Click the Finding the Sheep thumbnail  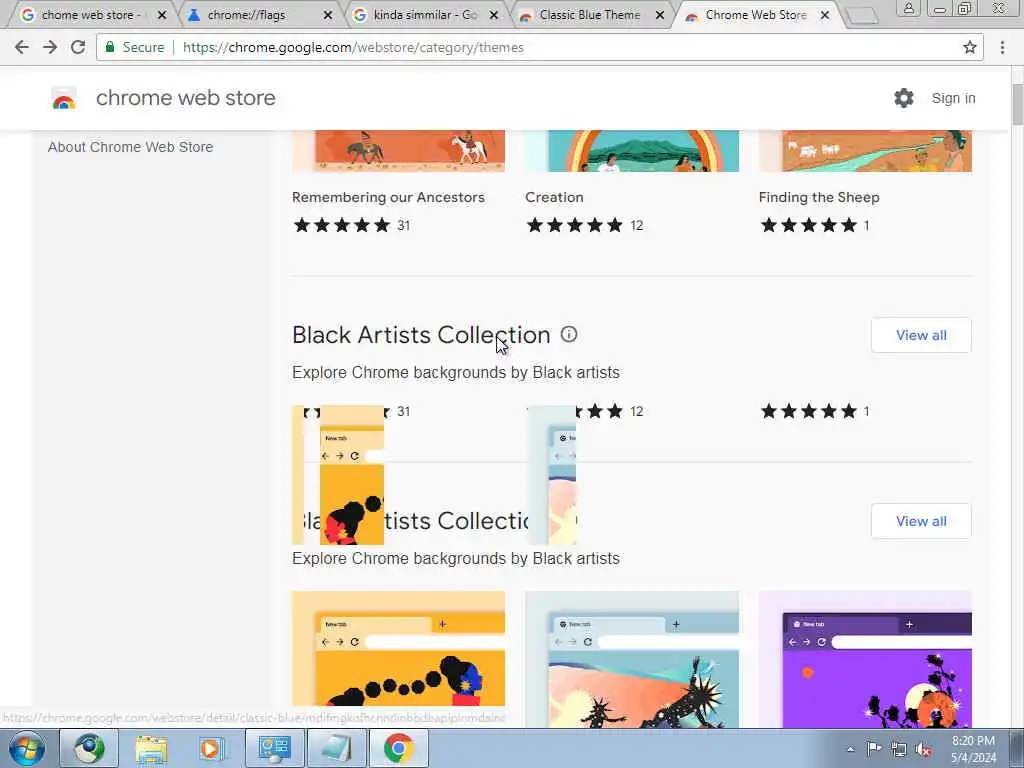865,151
